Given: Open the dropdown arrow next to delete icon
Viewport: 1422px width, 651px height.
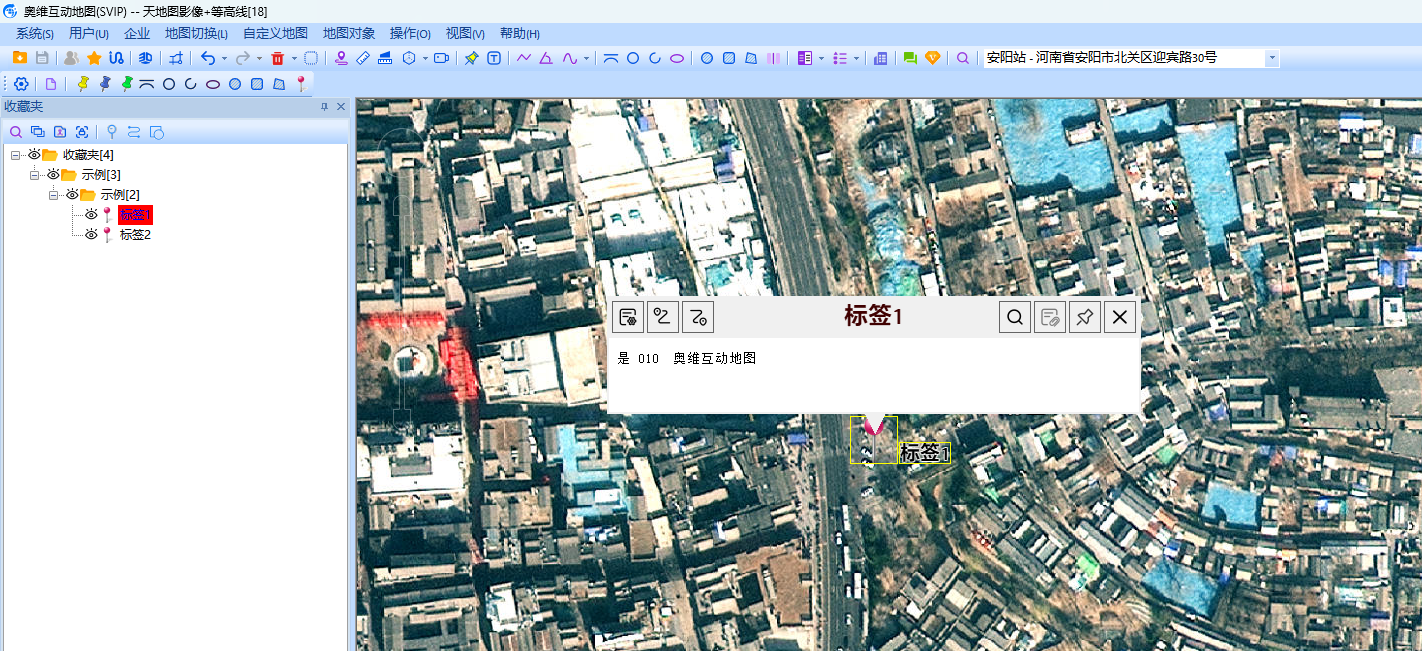Looking at the screenshot, I should click(x=294, y=58).
